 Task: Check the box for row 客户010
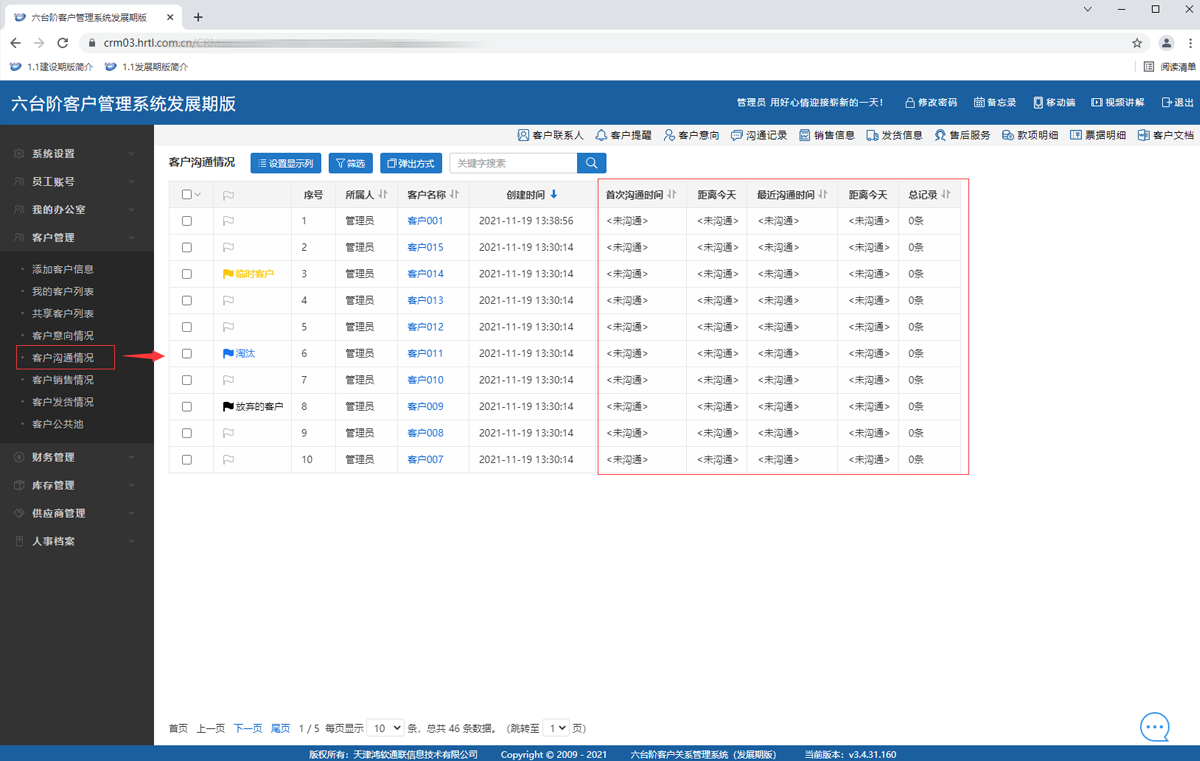tap(187, 380)
